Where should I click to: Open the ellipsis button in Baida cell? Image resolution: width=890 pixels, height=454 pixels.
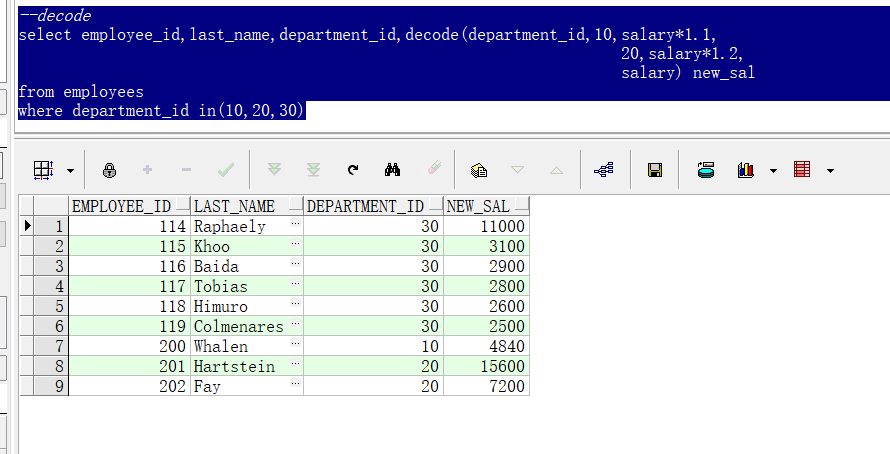(295, 263)
